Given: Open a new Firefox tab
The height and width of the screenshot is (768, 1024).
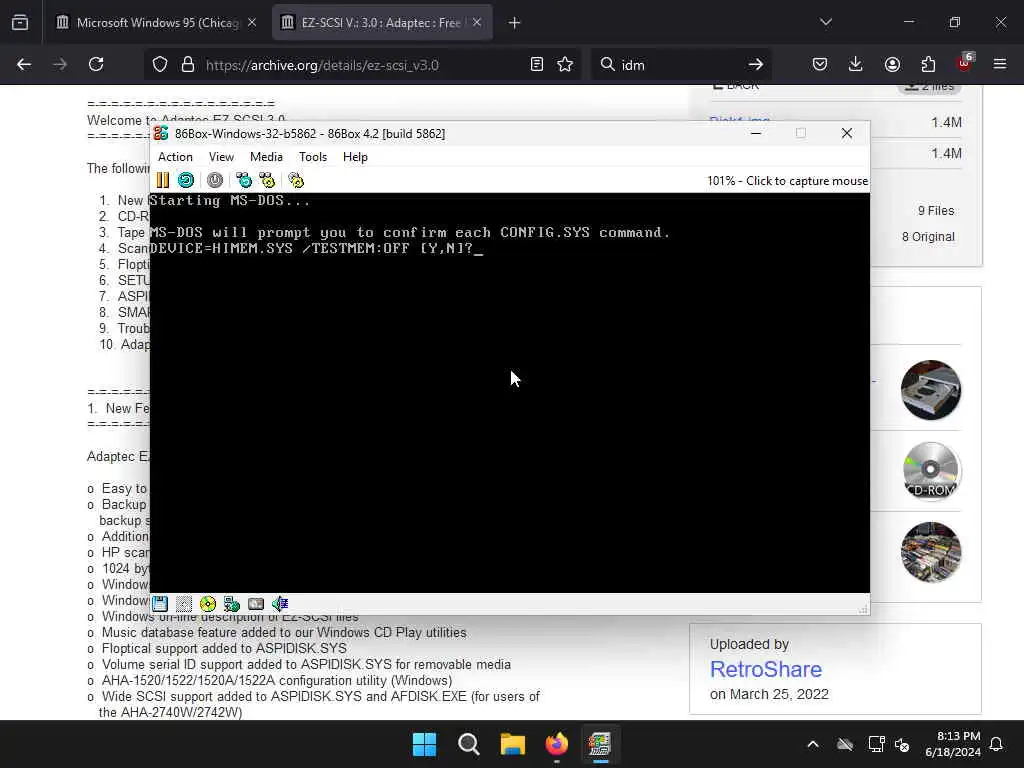Looking at the screenshot, I should click(x=515, y=23).
